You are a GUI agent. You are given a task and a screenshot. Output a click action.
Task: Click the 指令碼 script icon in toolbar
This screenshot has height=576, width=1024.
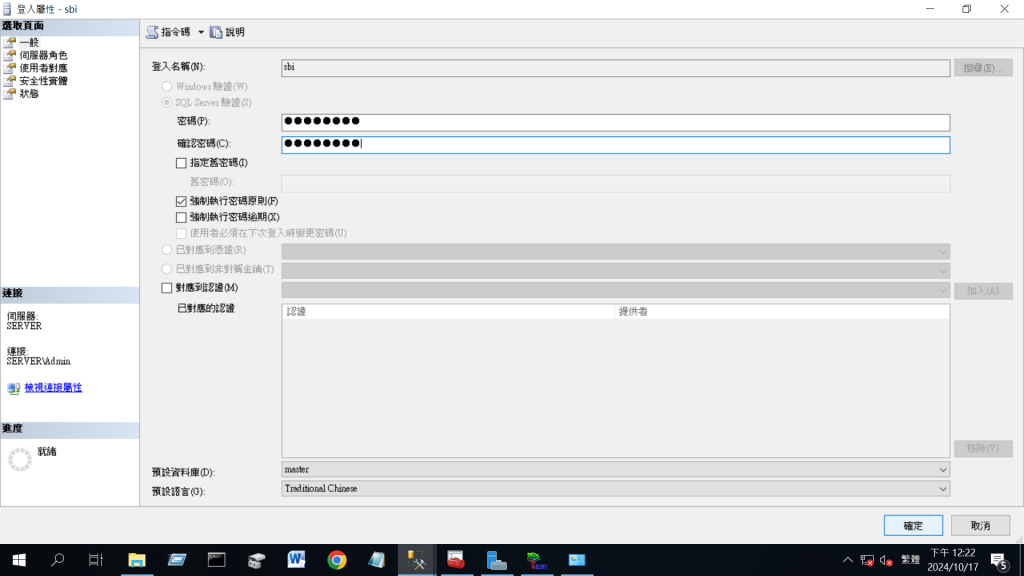(153, 32)
